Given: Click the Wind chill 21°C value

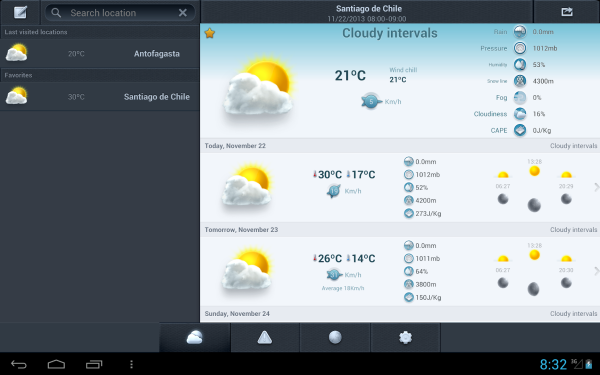Looking at the screenshot, I should pos(398,80).
